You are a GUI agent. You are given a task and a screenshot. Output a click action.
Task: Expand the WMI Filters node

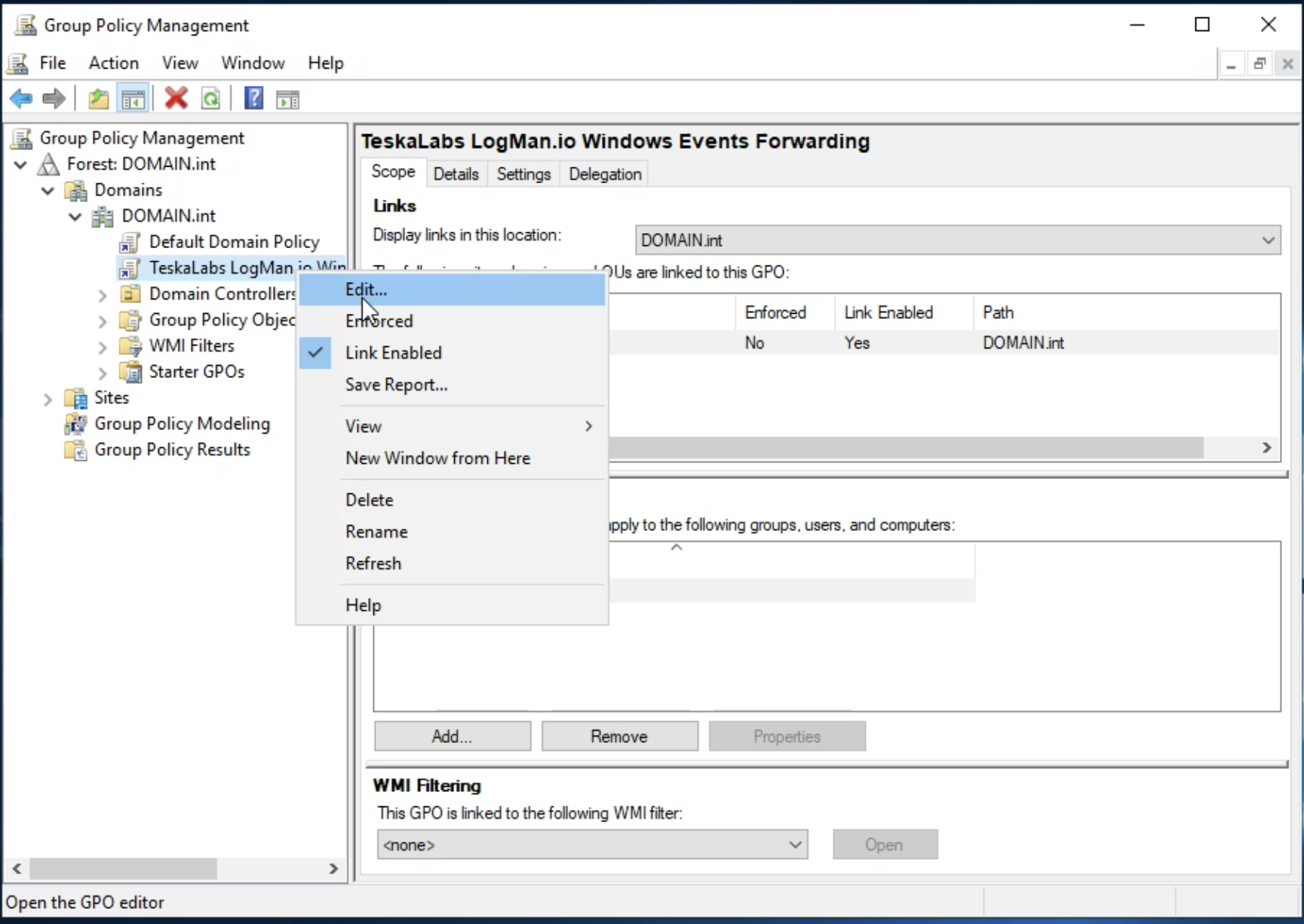coord(103,347)
